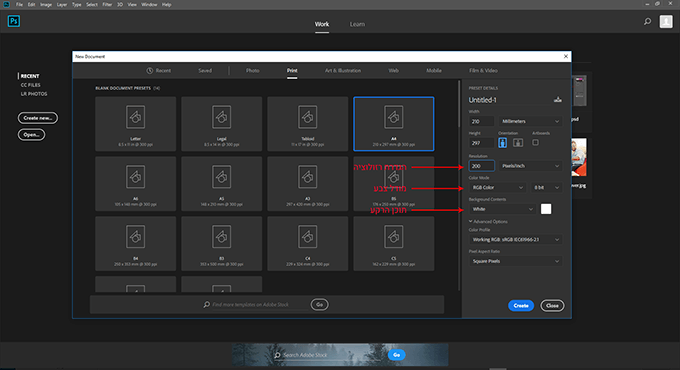This screenshot has width=680, height=370.
Task: Click the Create new... button
Action: tap(38, 118)
